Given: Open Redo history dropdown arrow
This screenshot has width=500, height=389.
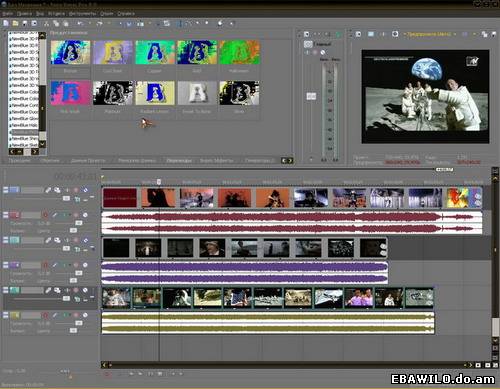Looking at the screenshot, I should coord(109,23).
